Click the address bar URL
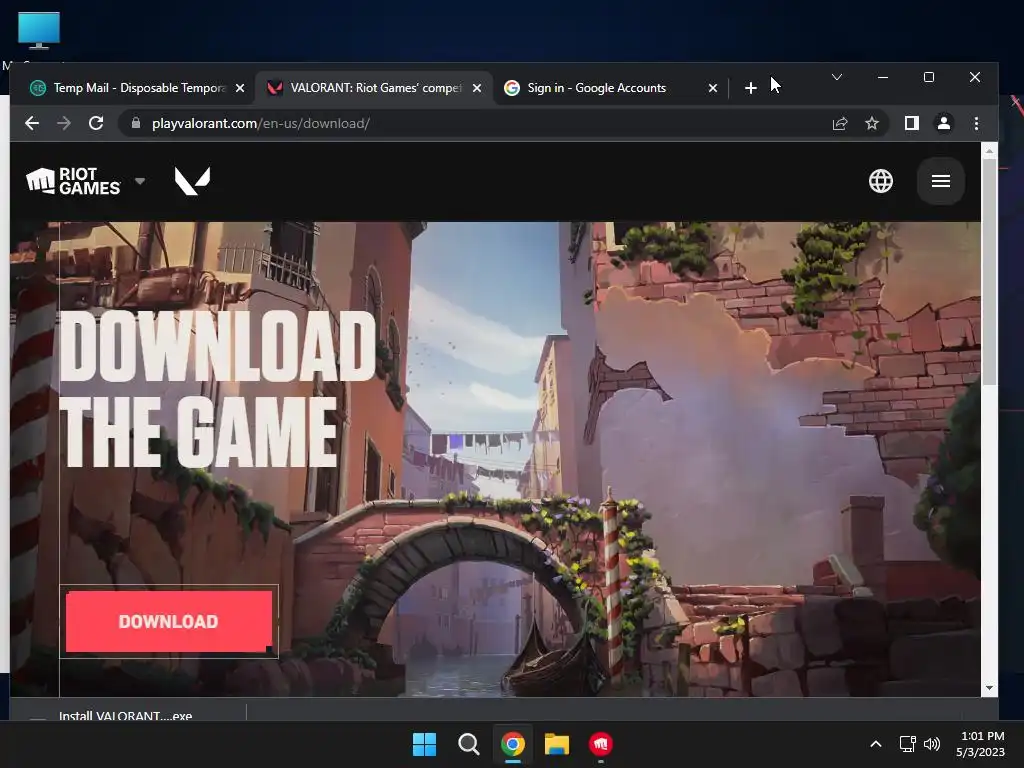Image resolution: width=1024 pixels, height=768 pixels. 261,123
